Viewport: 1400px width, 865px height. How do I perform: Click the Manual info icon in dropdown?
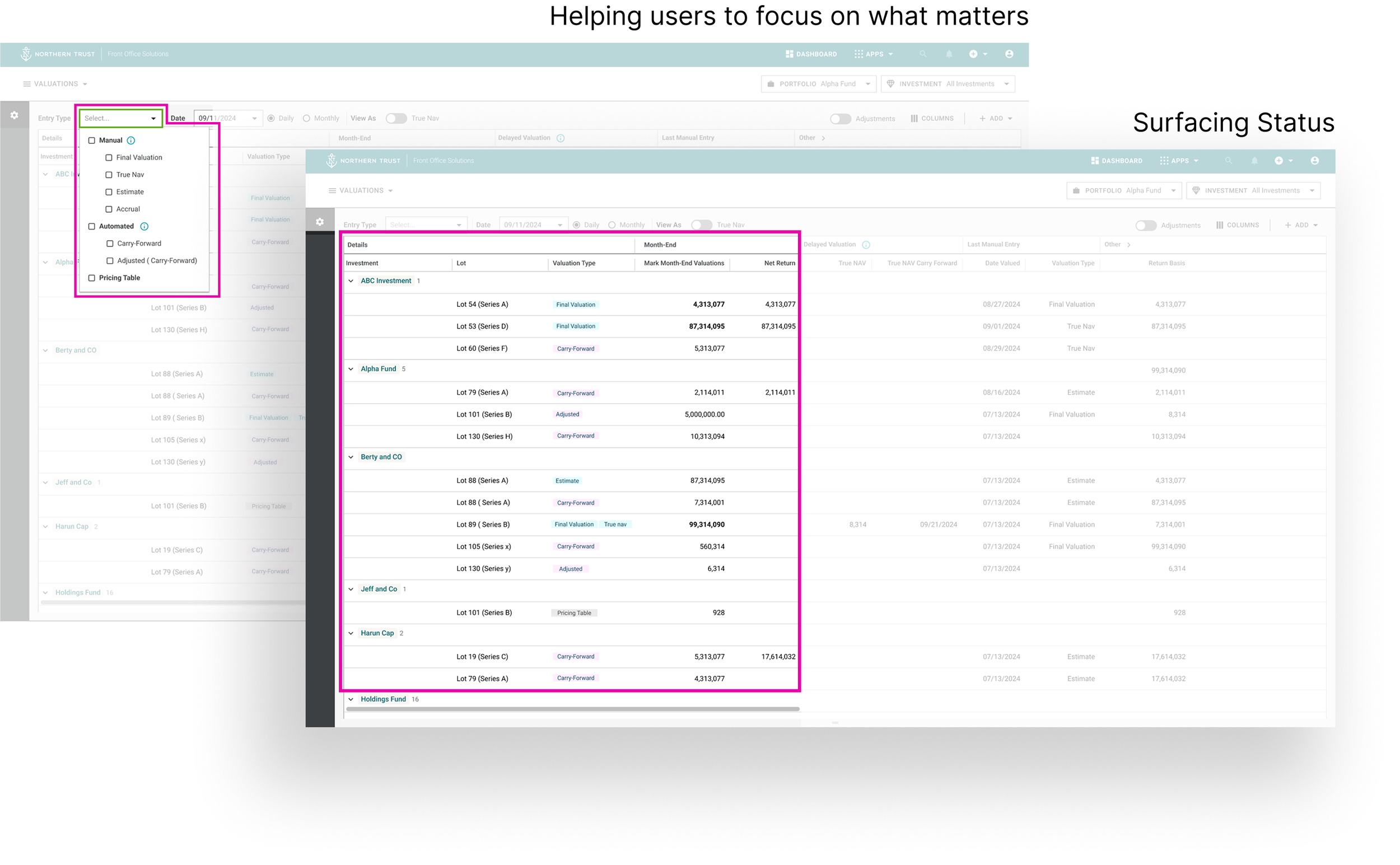click(131, 141)
